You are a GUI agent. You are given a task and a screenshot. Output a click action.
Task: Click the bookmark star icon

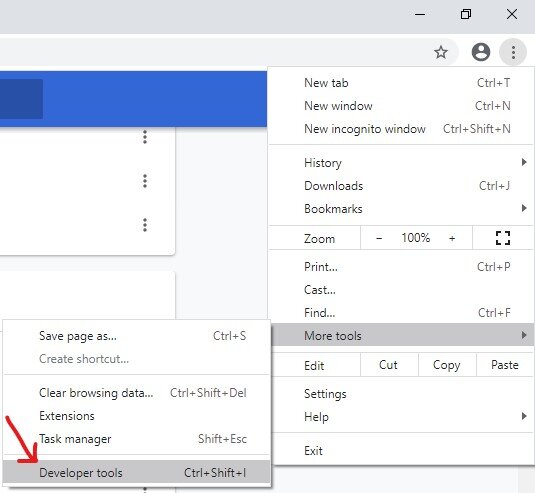[x=440, y=52]
